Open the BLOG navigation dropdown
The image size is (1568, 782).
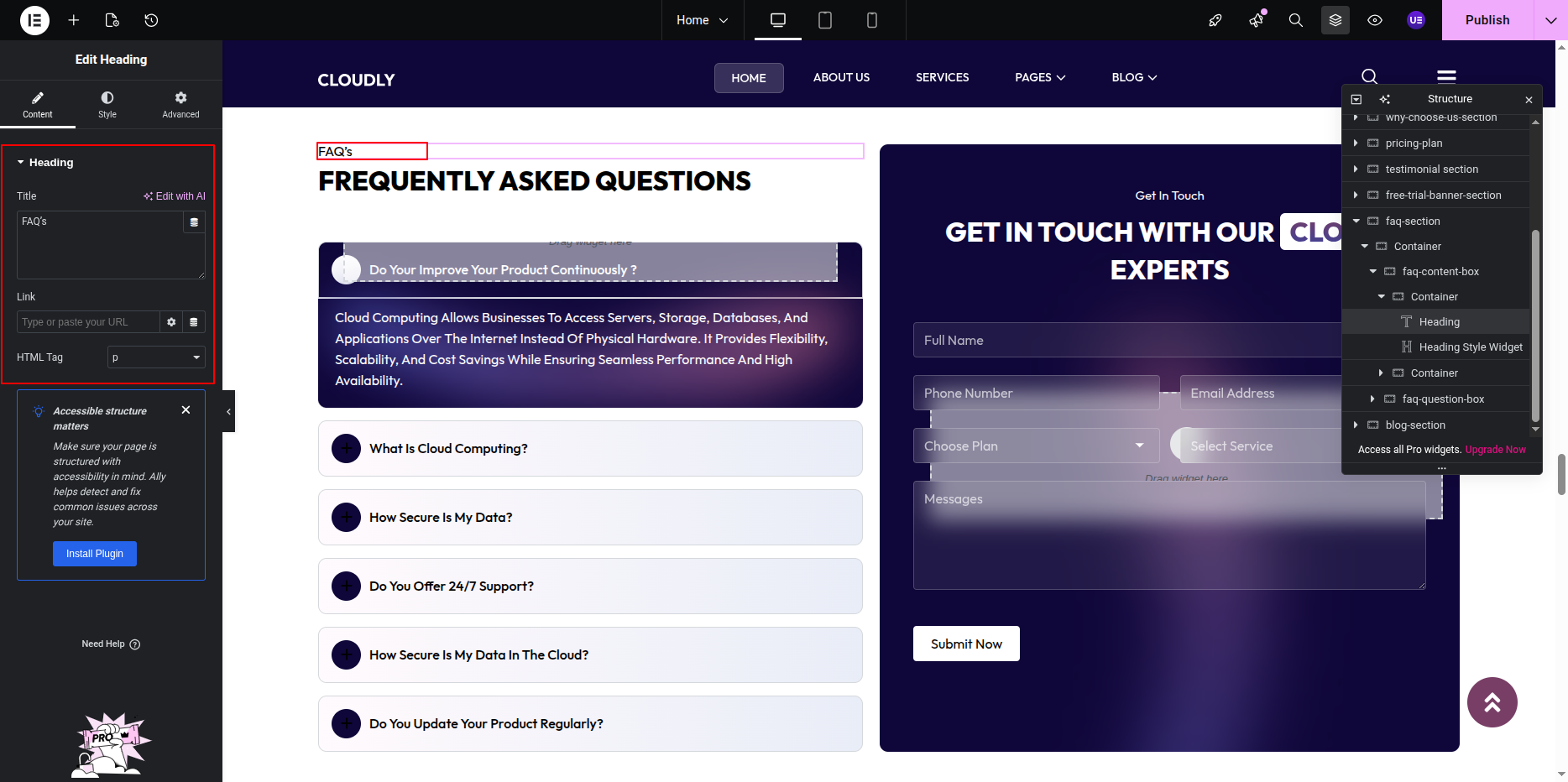1134,77
